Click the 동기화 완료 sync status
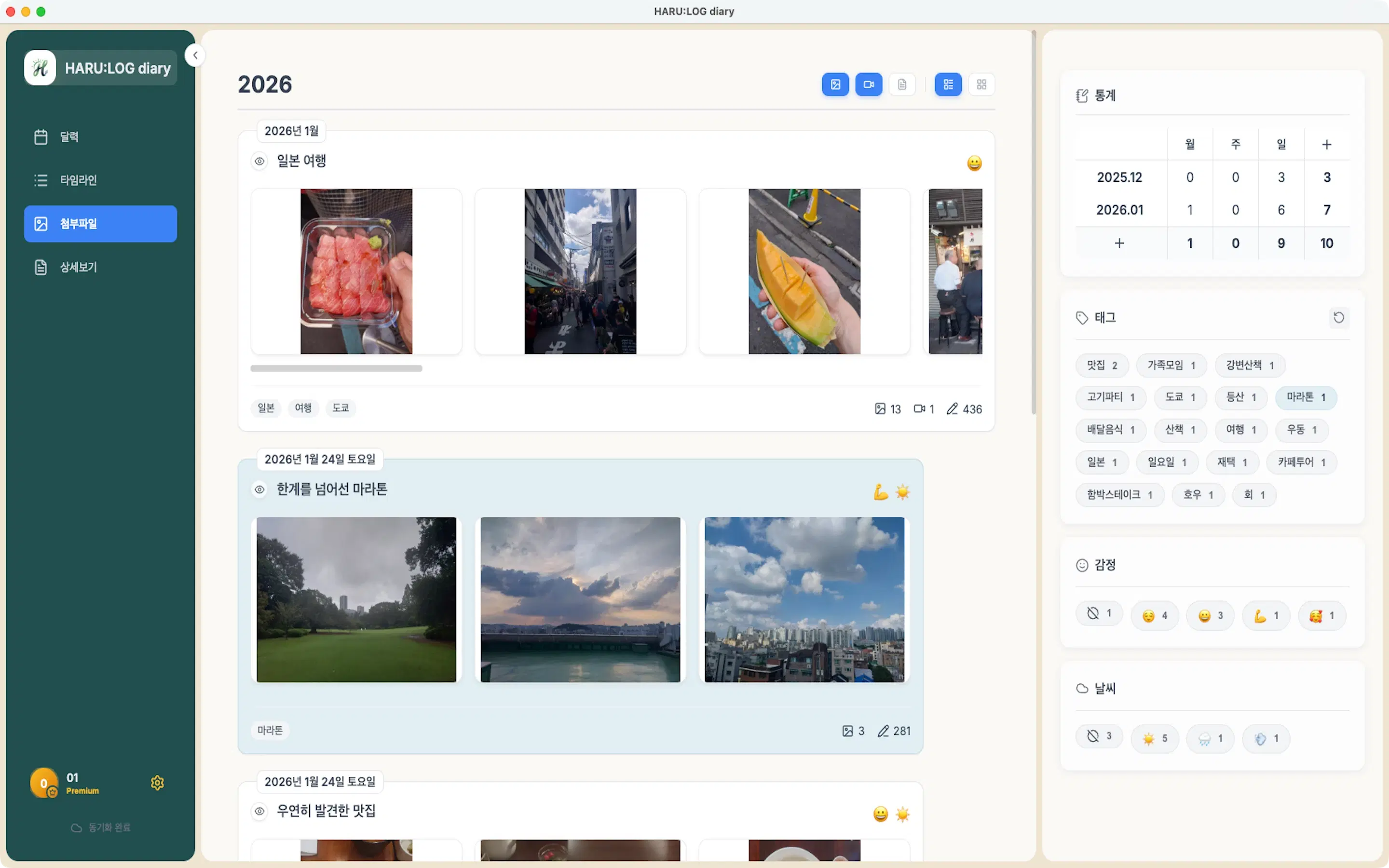 coord(100,827)
